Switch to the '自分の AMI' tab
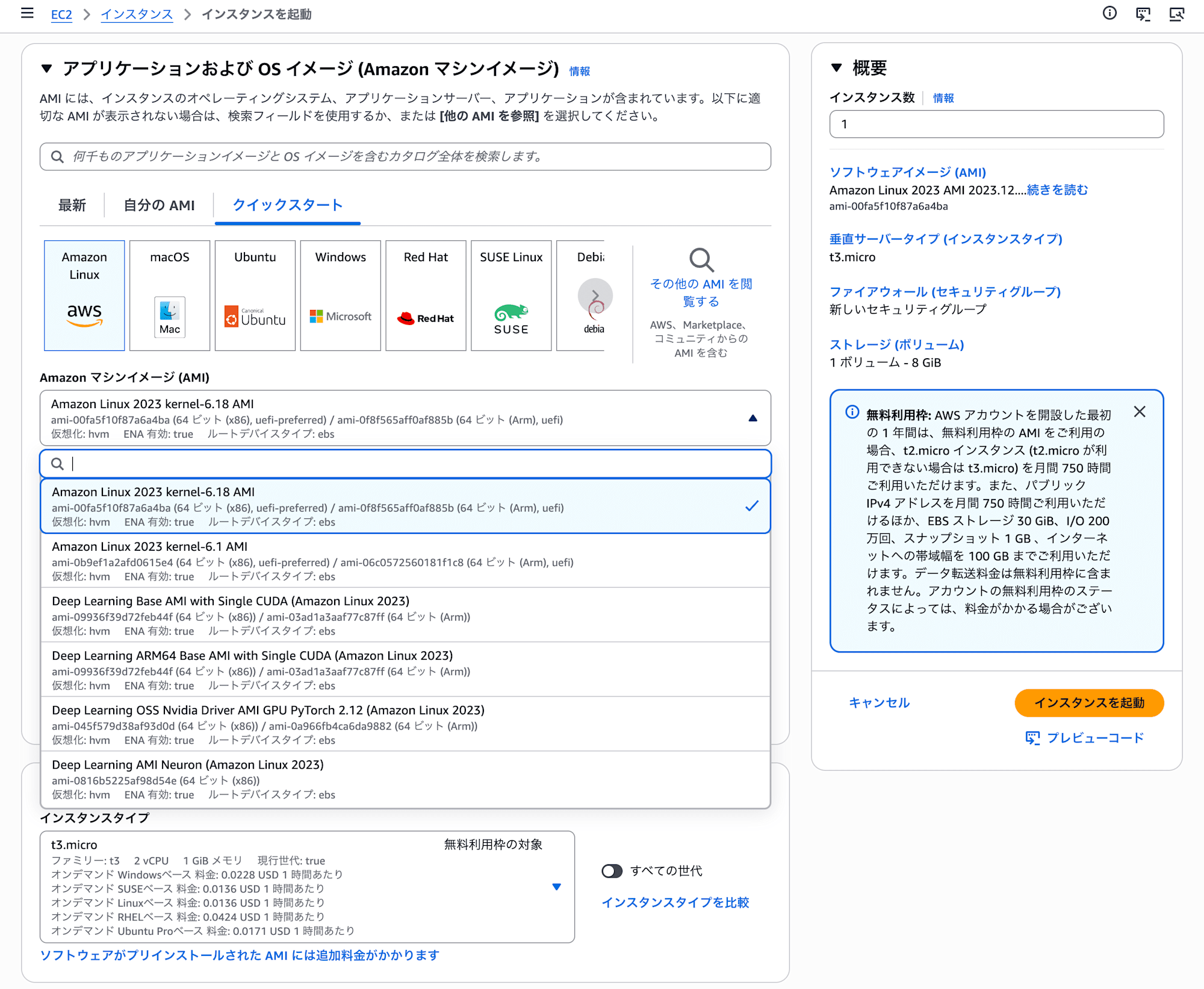Viewport: 1204px width, 989px height. pos(160,205)
